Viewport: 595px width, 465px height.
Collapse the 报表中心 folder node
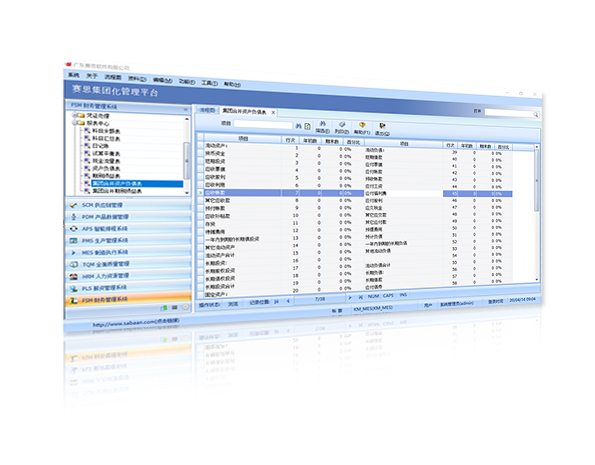pos(74,123)
